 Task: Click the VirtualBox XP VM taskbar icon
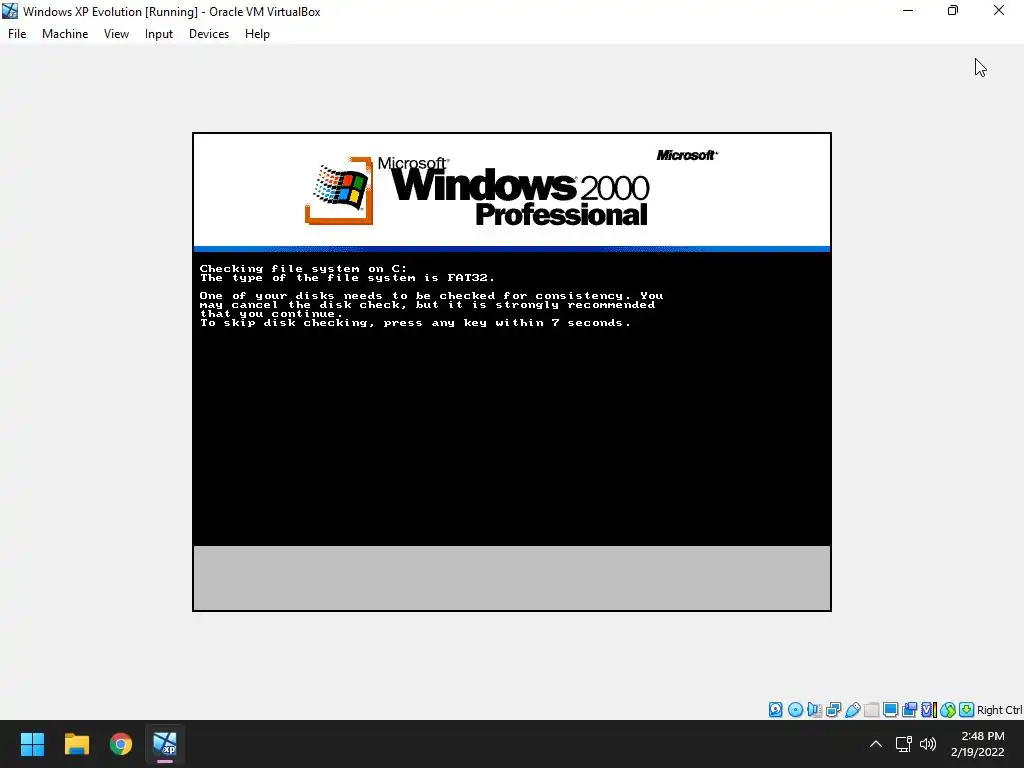tap(165, 744)
